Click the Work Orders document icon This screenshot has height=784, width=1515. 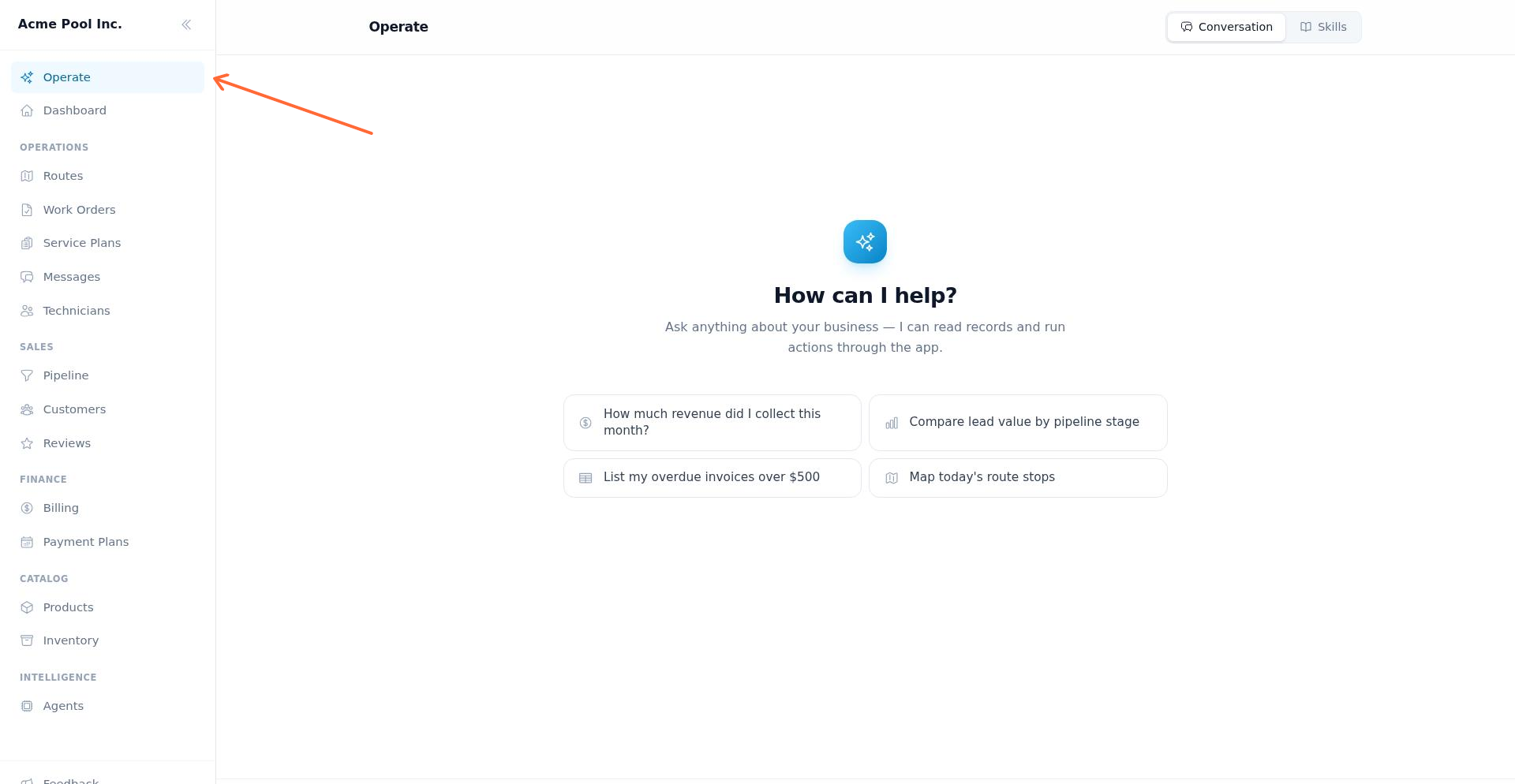coord(27,210)
